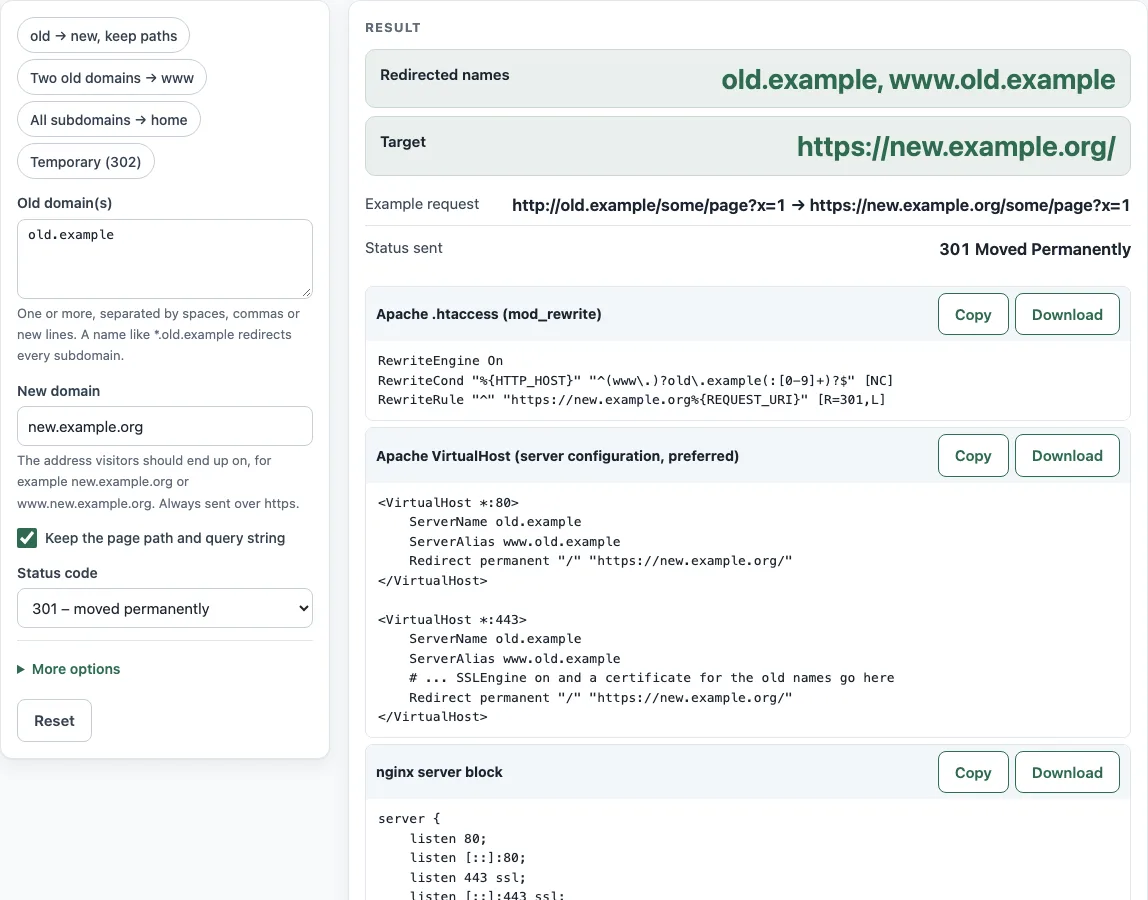Image resolution: width=1148 pixels, height=900 pixels.
Task: Click the 'Apache .htaccess (mod_rewrite)' heading
Action: click(x=488, y=314)
